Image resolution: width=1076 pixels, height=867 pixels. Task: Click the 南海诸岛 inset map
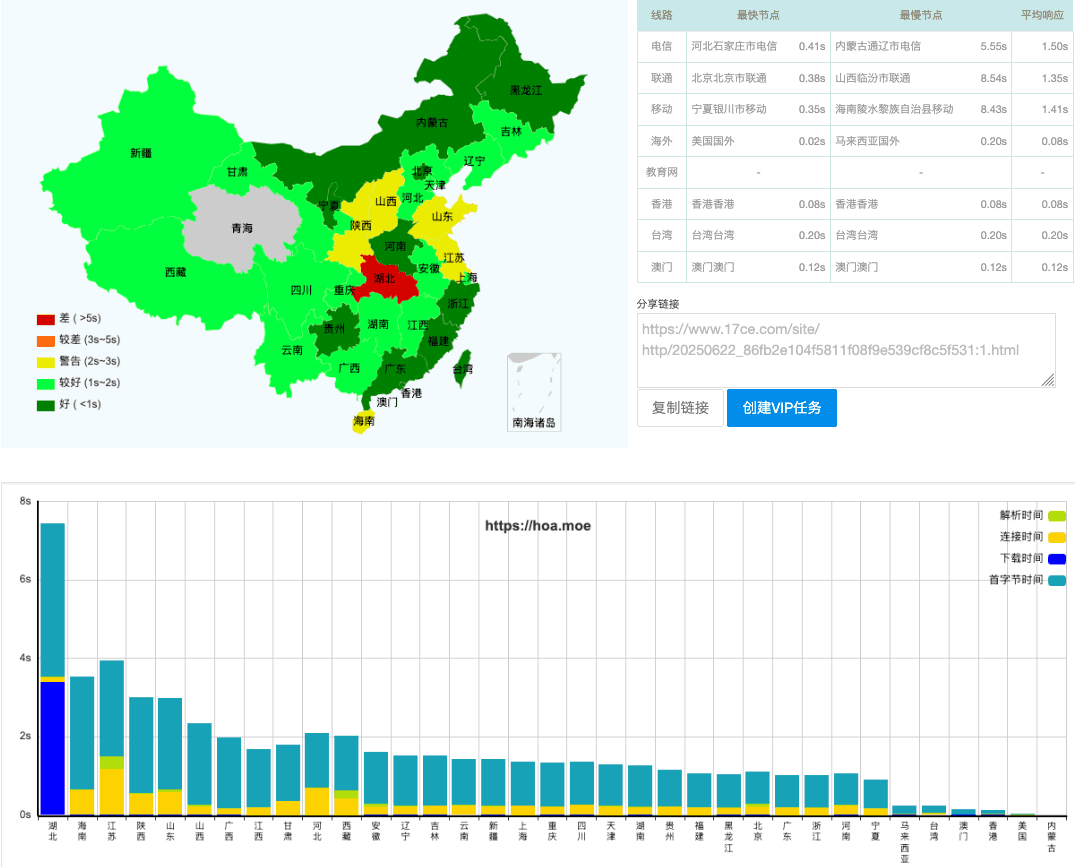click(x=534, y=392)
